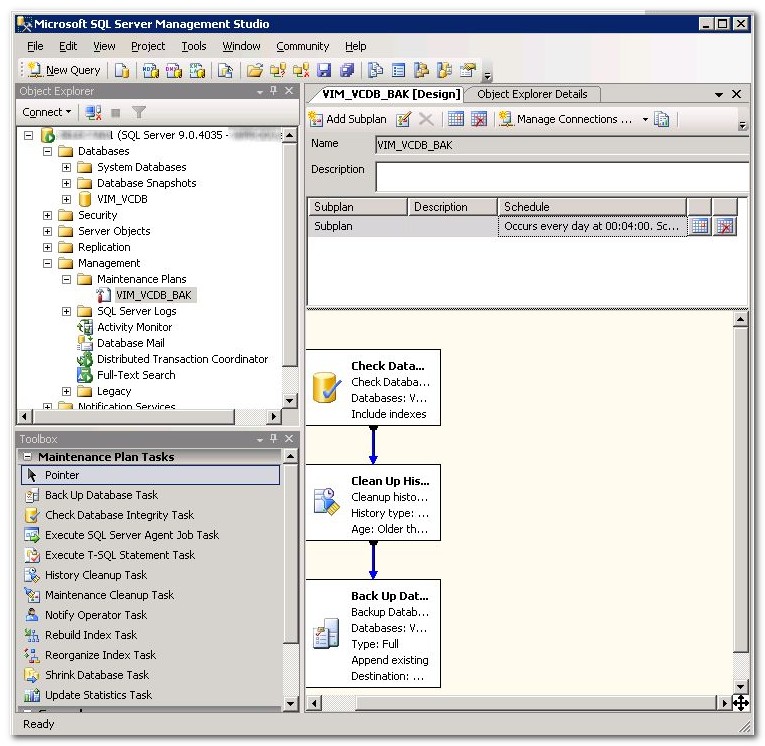Viewport: 765px width, 746px height.
Task: Click the Open File folder icon
Action: pyautogui.click(x=254, y=70)
